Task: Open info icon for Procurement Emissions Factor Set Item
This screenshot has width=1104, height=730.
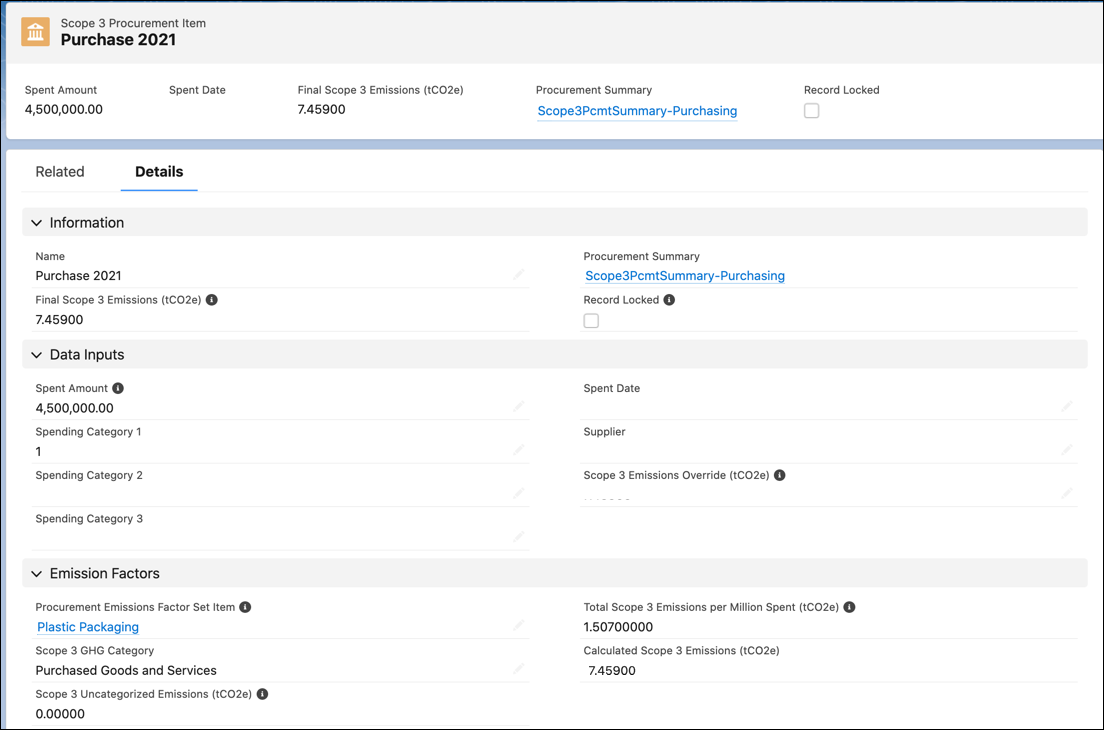Action: 245,607
